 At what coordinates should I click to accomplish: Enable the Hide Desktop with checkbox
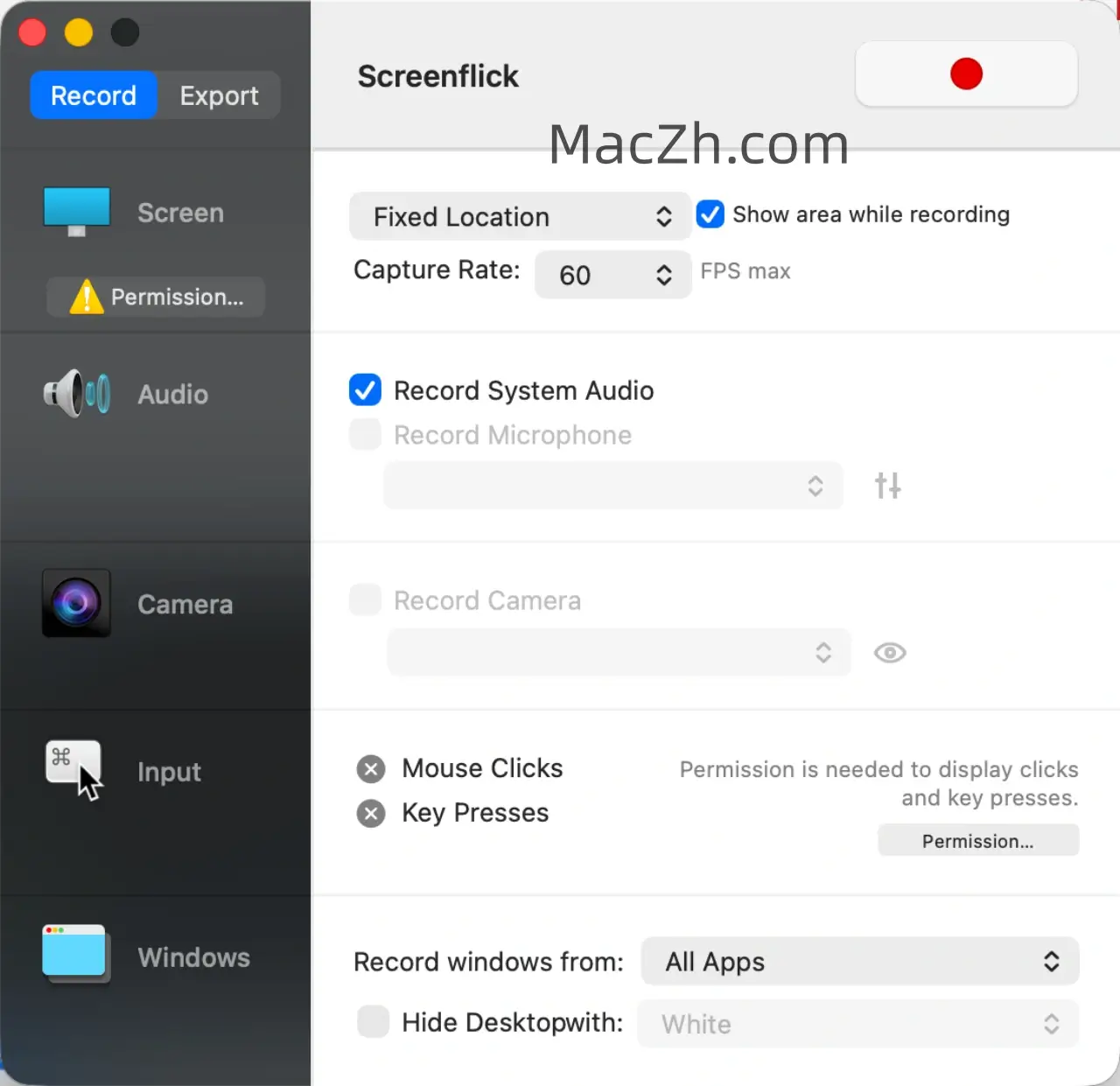click(374, 1021)
